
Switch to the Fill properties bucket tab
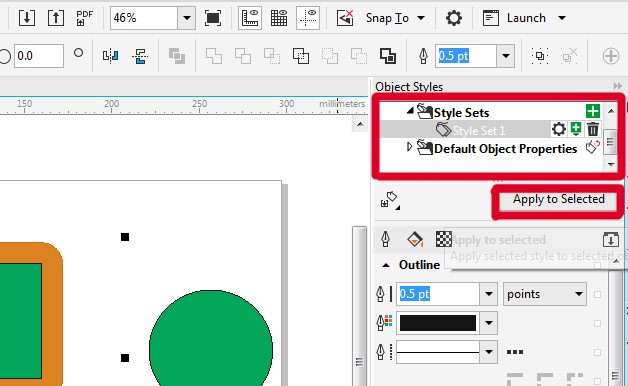[x=415, y=239]
